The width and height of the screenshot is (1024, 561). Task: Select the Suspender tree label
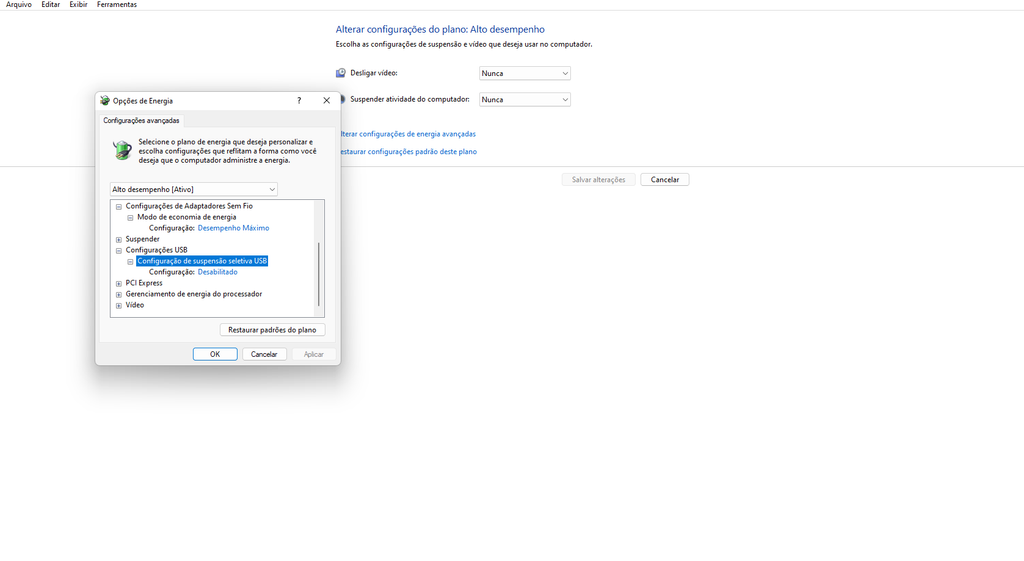[142, 239]
